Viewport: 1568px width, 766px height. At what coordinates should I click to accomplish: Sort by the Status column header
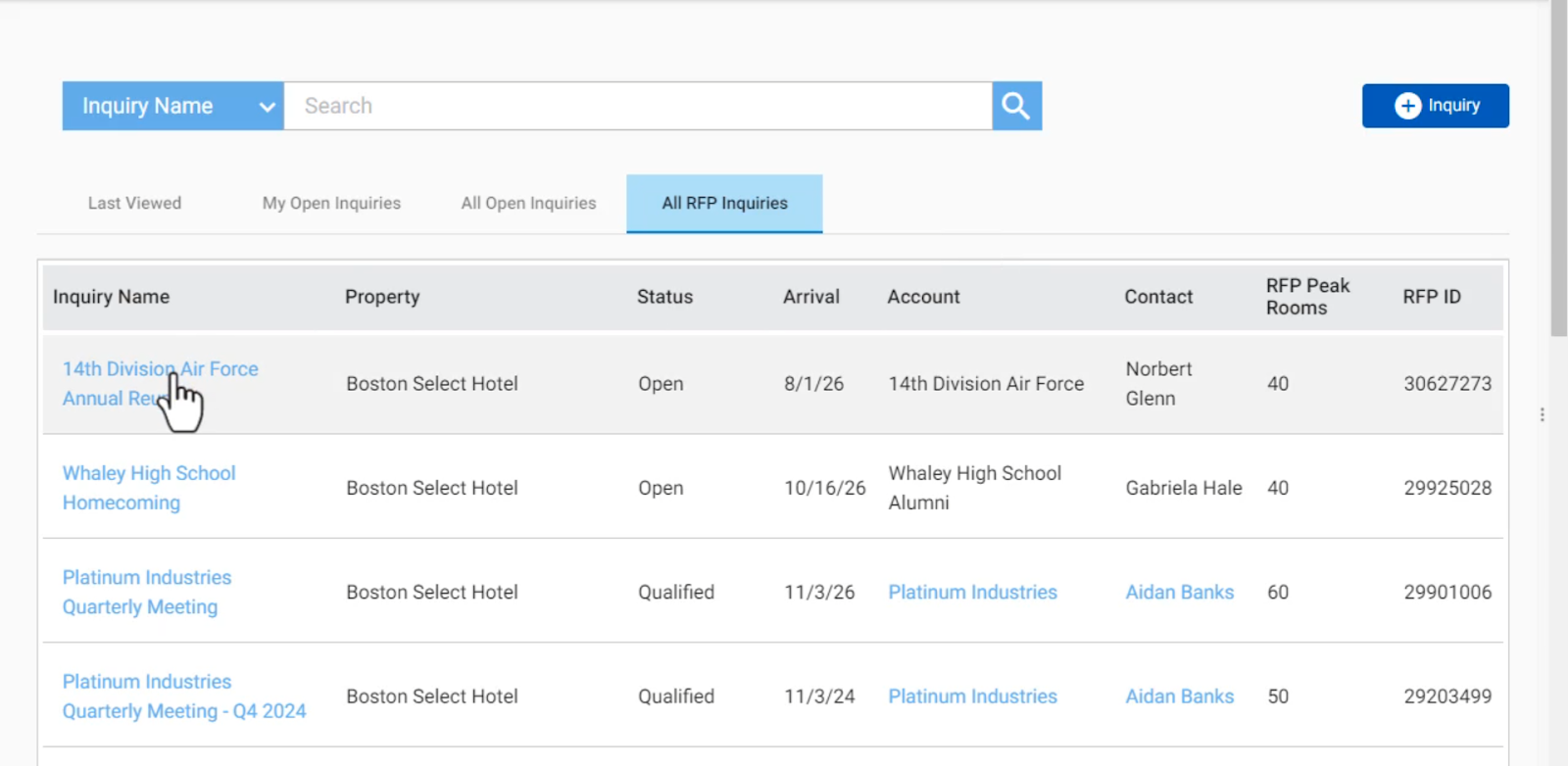(x=664, y=297)
